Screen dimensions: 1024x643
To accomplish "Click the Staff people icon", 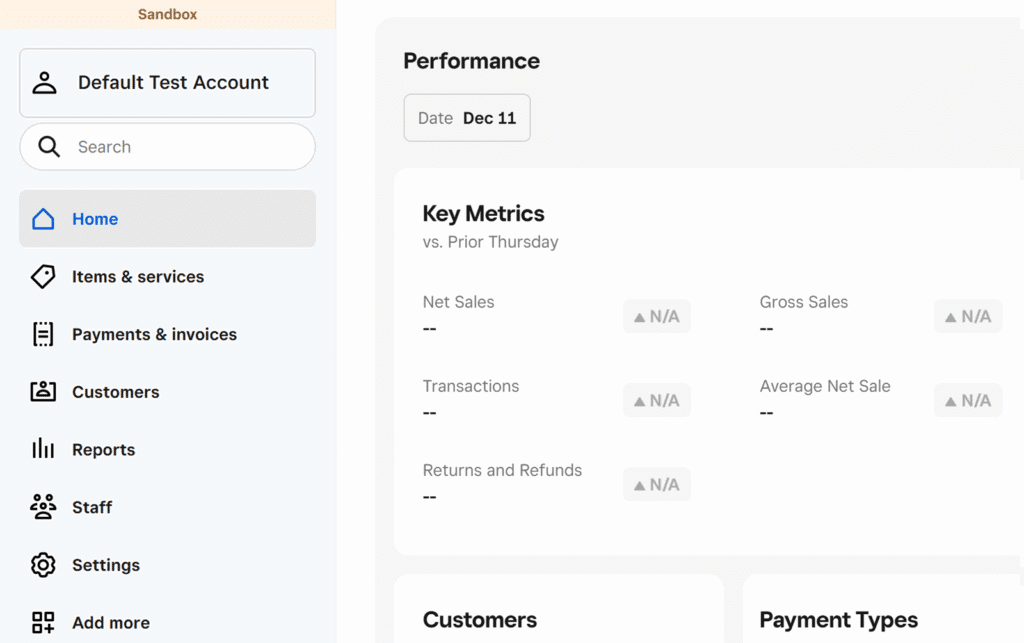I will tap(43, 507).
